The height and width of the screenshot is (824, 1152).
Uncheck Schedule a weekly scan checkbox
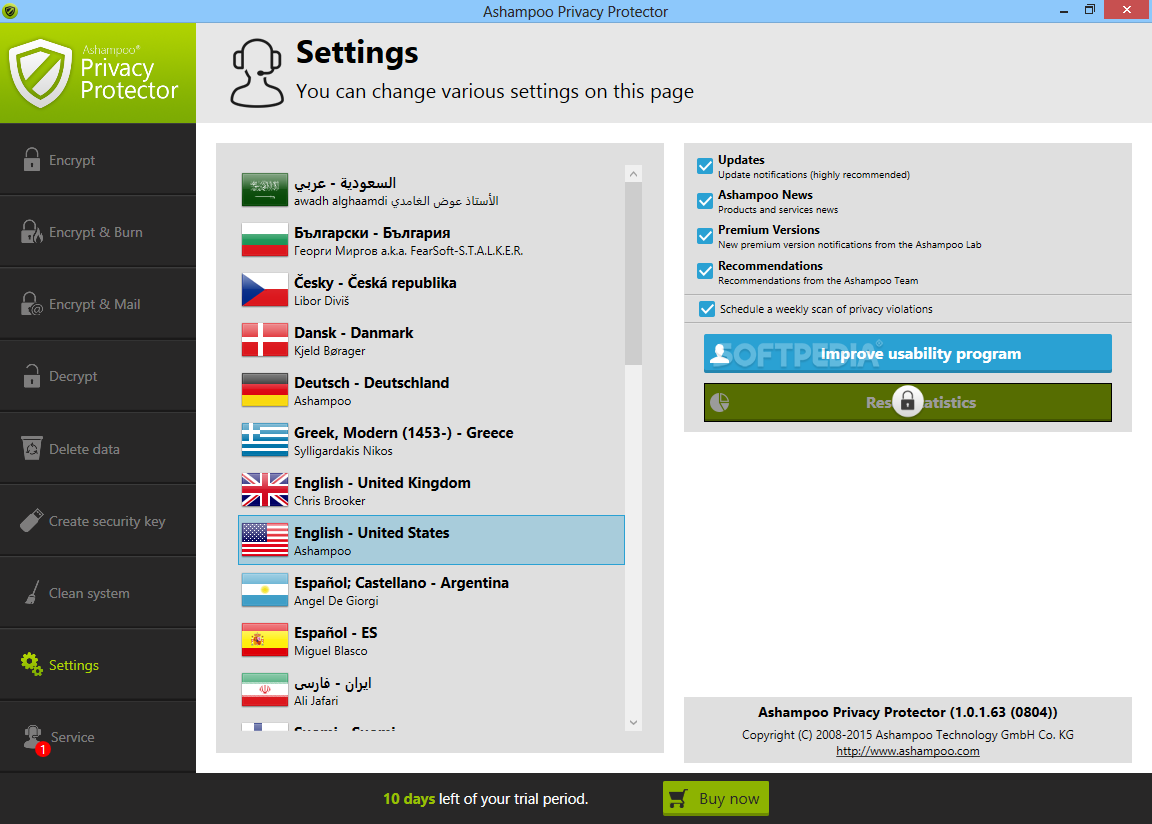point(707,308)
